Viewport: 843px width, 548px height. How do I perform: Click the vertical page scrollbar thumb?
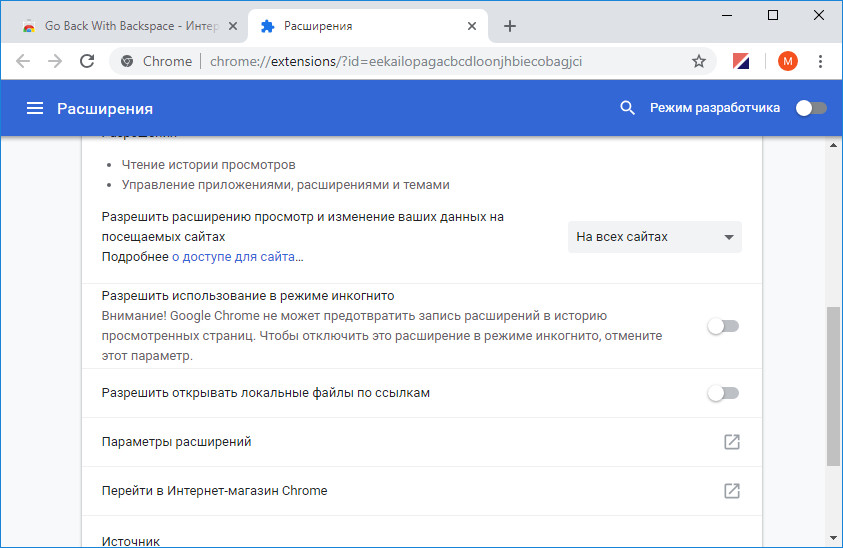point(833,385)
